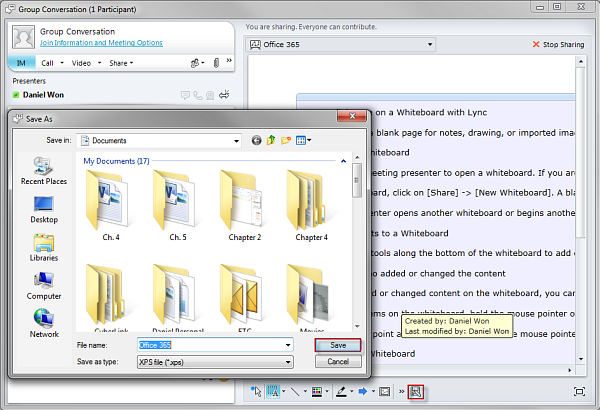Switch to the IM tab

pyautogui.click(x=21, y=63)
